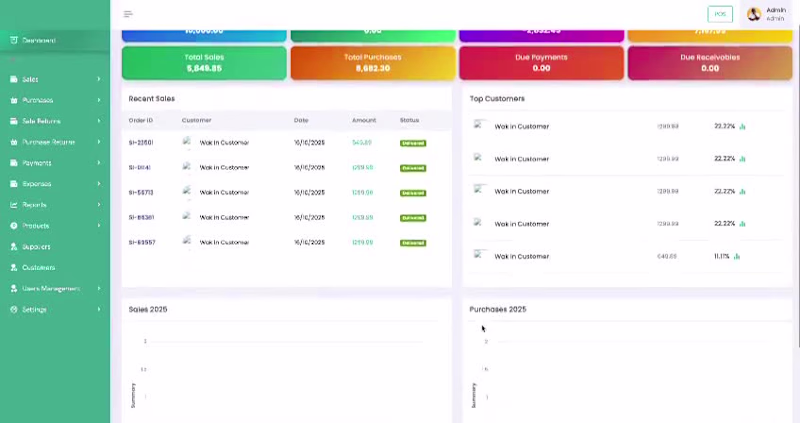Expand the Sale Returns submenu chevron
Image resolution: width=800 pixels, height=423 pixels.
point(98,121)
